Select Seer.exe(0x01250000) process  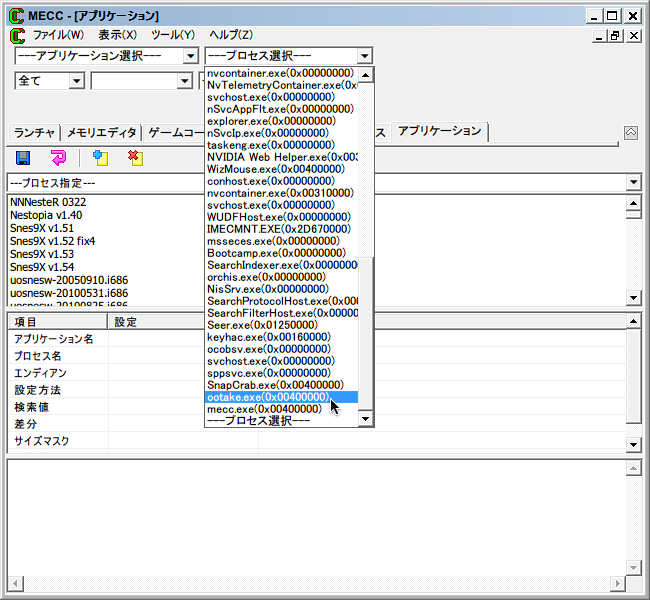point(281,325)
